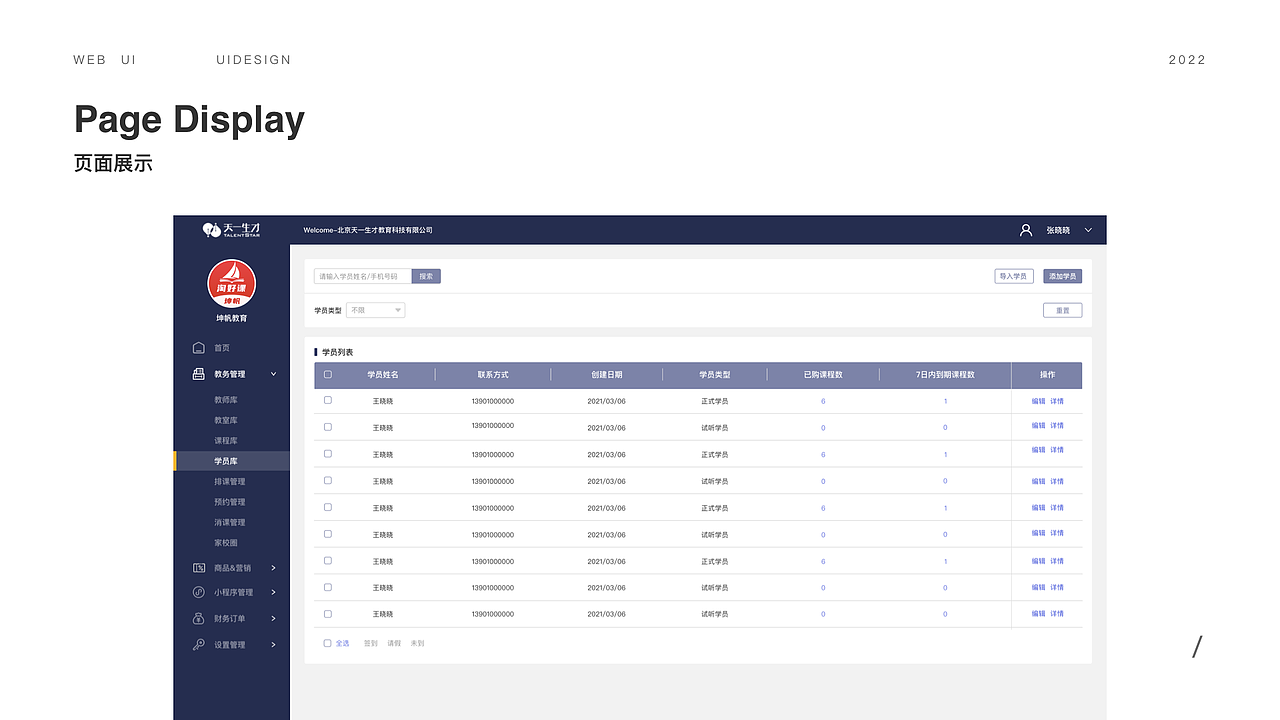Check the 全选 checkbox below the table

tap(327, 643)
